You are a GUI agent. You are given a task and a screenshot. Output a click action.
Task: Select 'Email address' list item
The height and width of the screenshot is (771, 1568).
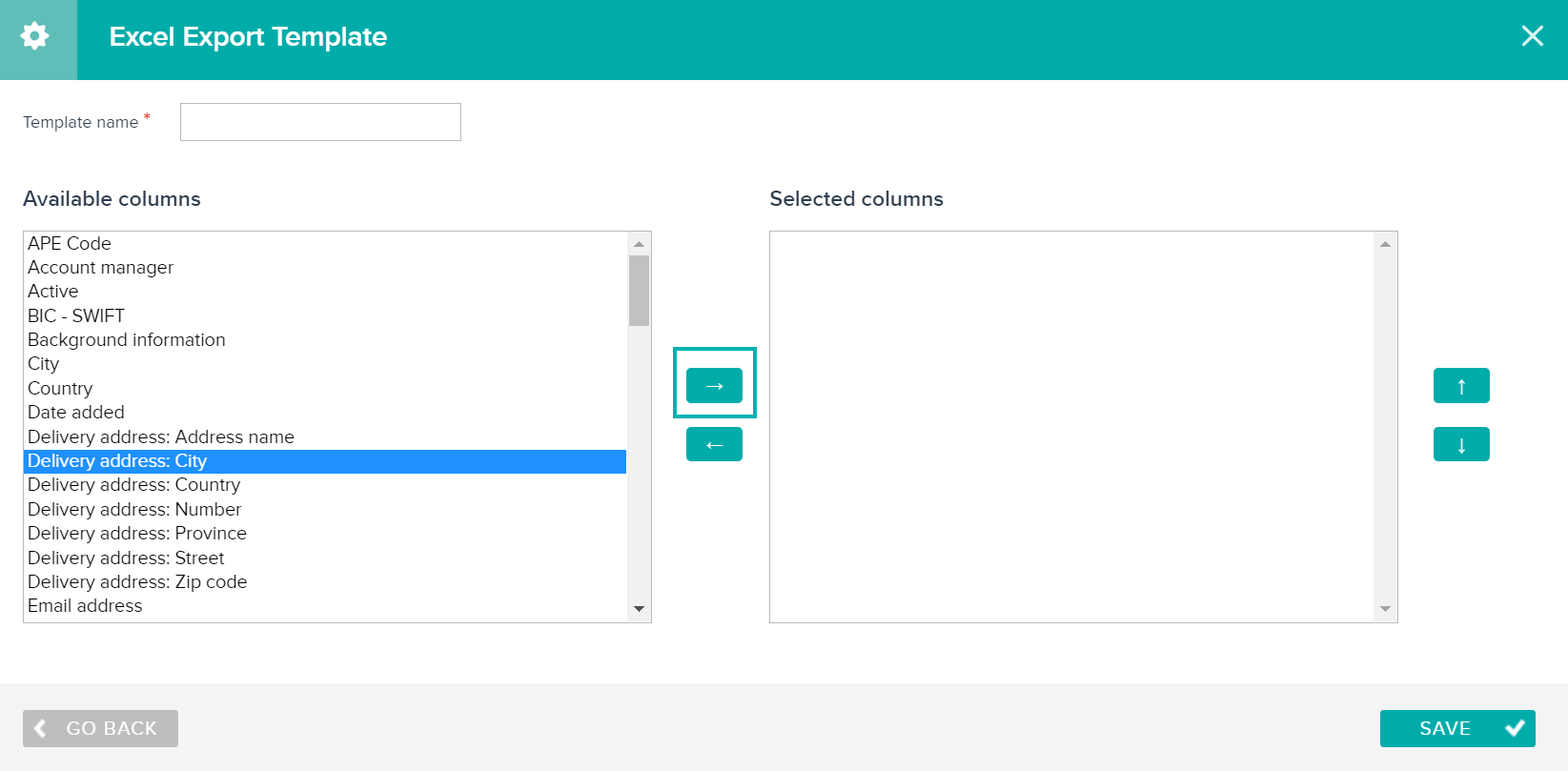coord(325,606)
